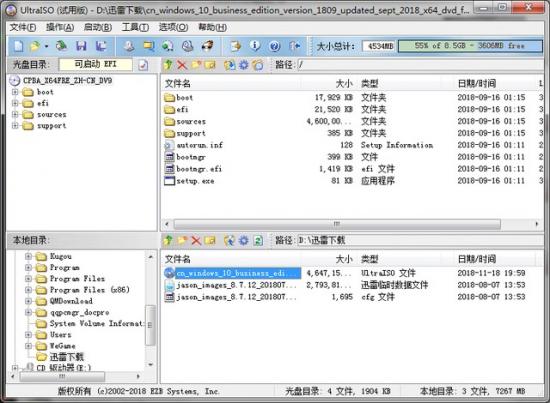Viewport: 550px width, 403px height.
Task: Click the New Folder icon in local toolbar
Action: click(182, 241)
